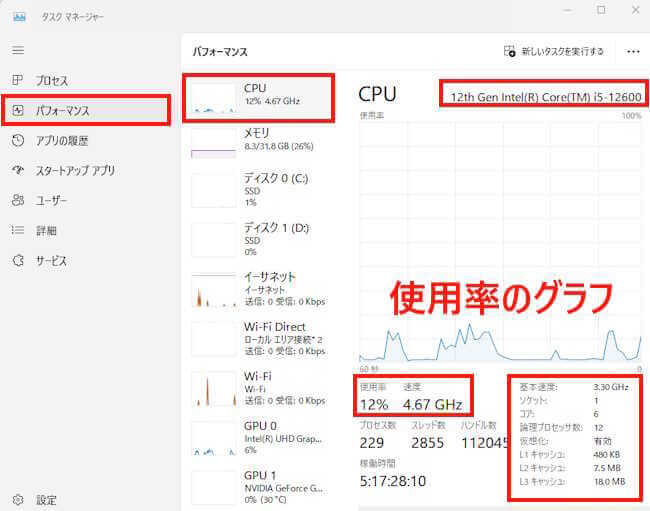Viewport: 650px width, 511px height.
Task: Open the サービス puzzle icon
Action: click(x=18, y=261)
